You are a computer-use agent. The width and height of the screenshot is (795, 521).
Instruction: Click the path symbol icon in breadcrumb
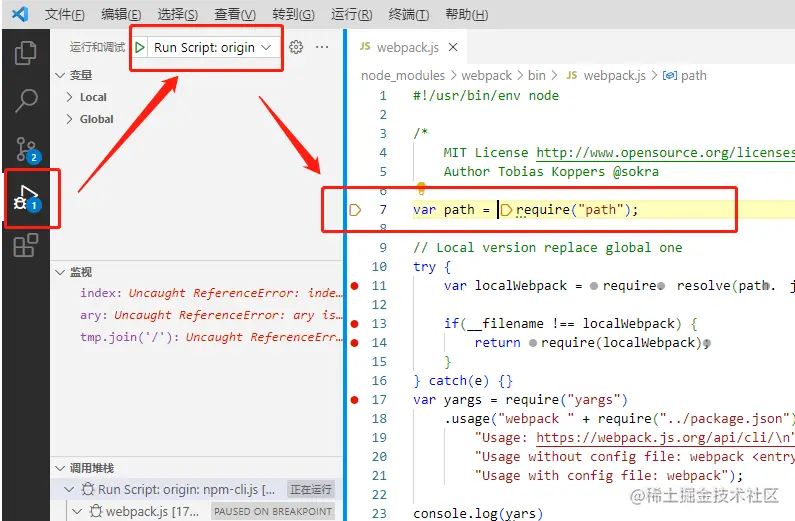[670, 76]
